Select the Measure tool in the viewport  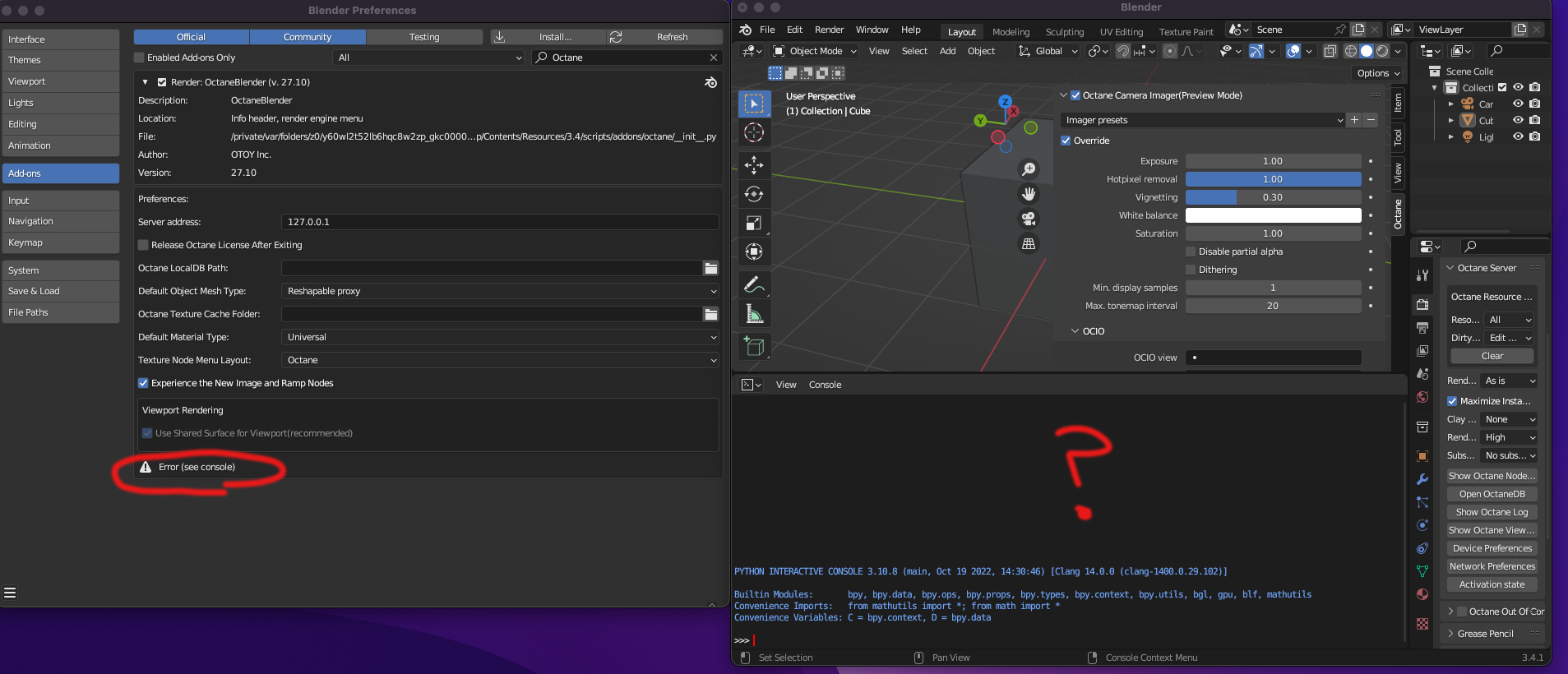[x=753, y=314]
